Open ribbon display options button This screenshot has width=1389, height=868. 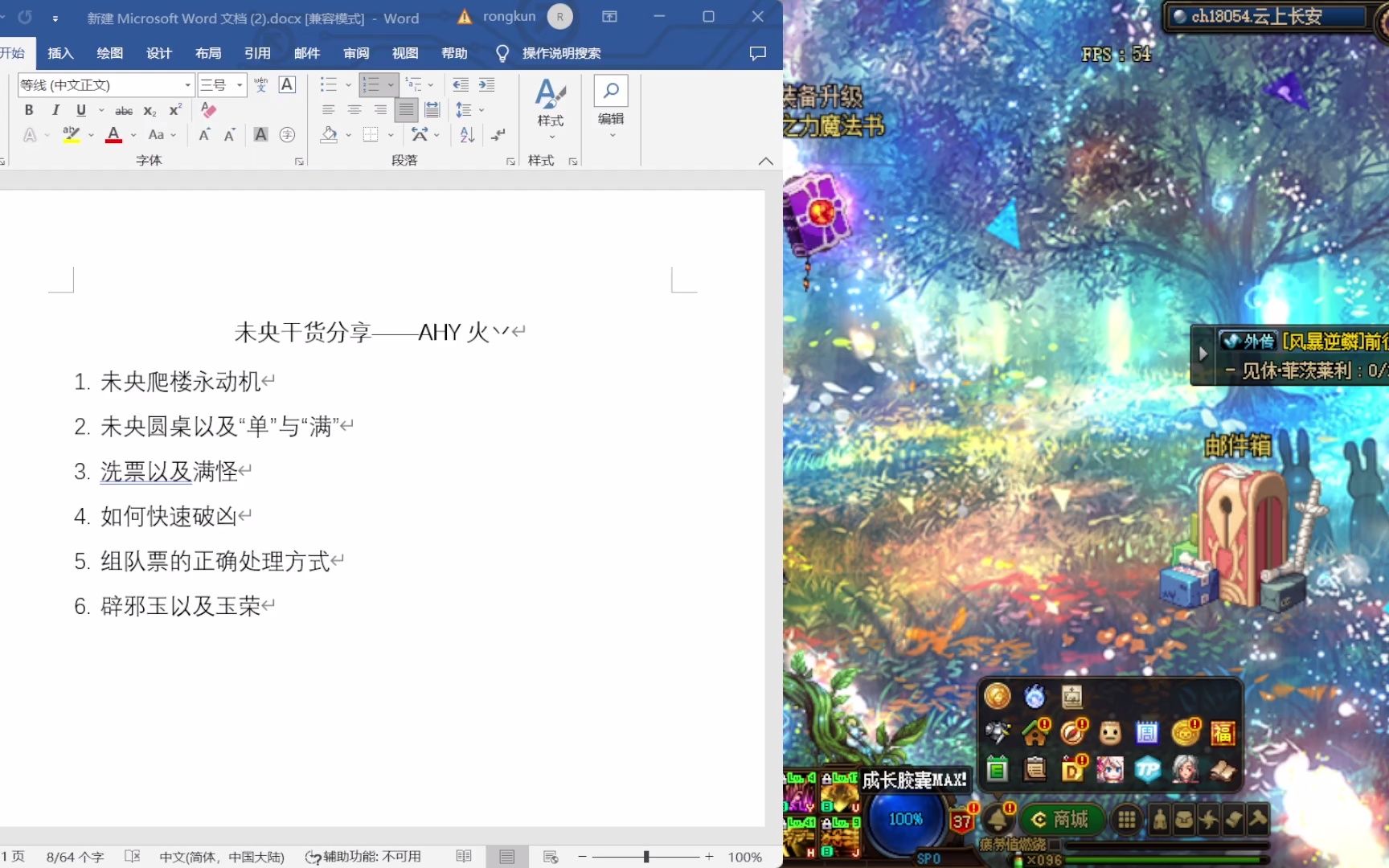click(609, 16)
